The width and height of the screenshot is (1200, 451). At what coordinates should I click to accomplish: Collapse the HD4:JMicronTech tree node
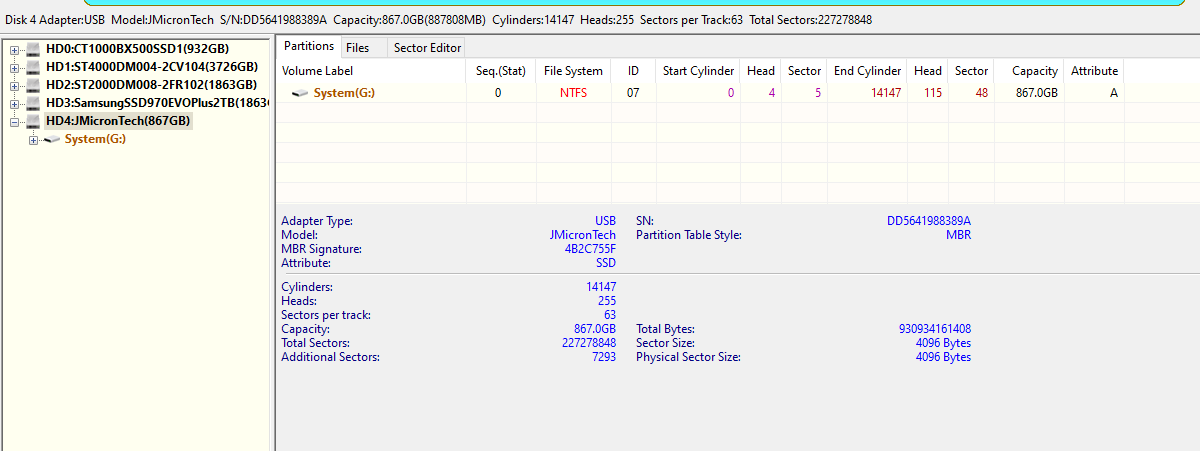click(14, 121)
